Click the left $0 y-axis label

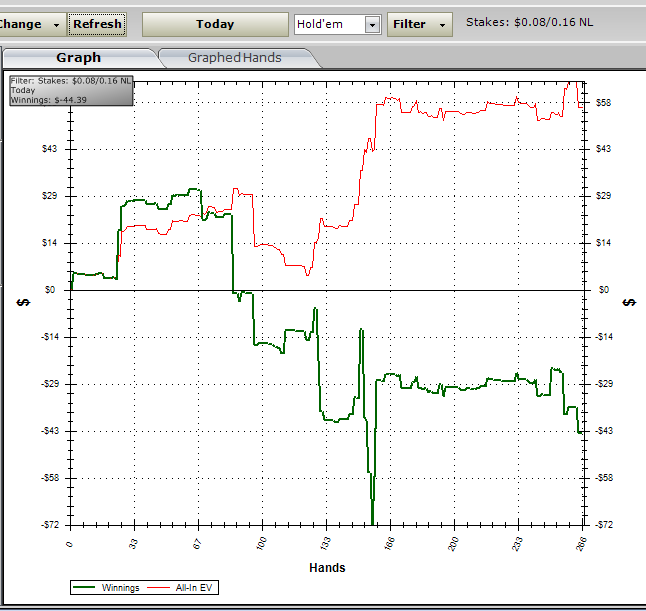pos(50,290)
